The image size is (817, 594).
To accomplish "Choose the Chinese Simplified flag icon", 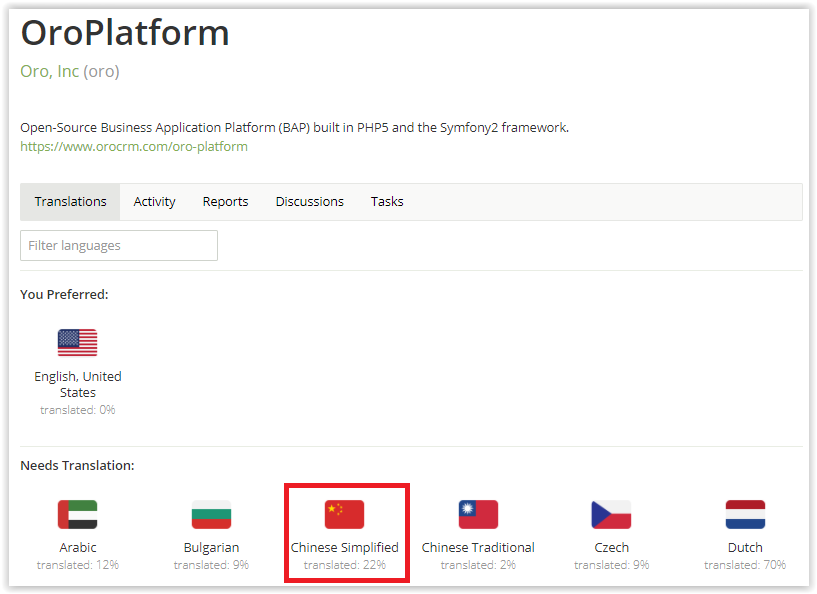I will [x=344, y=514].
